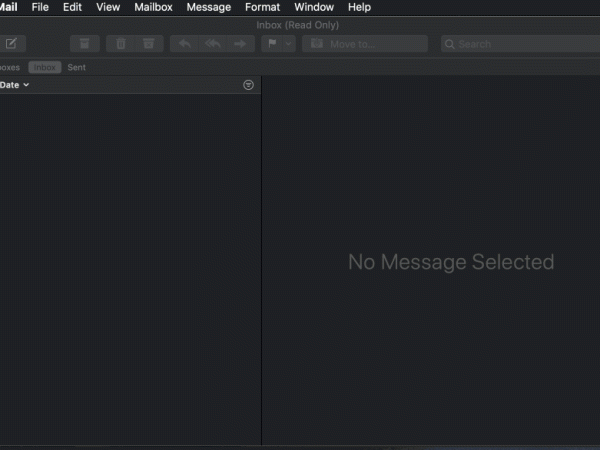Click the junk mail toolbar icon
The height and width of the screenshot is (450, 600).
click(x=149, y=44)
